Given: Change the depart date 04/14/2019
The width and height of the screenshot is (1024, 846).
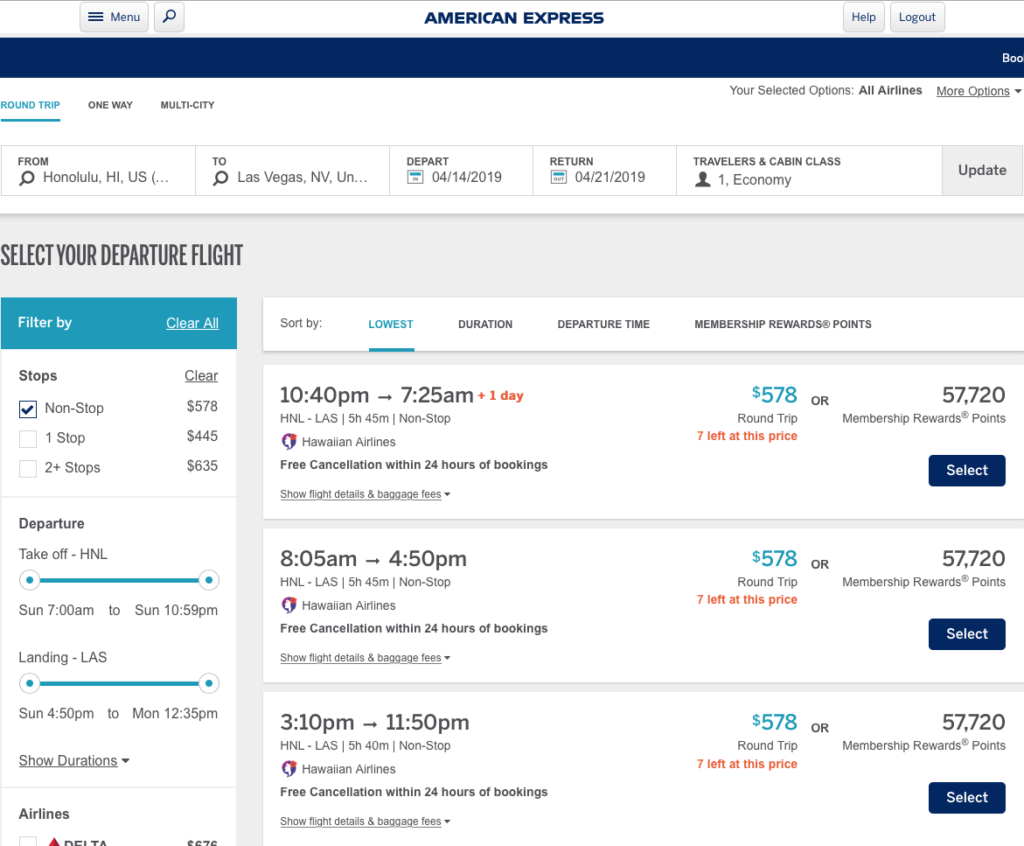Looking at the screenshot, I should pos(467,177).
